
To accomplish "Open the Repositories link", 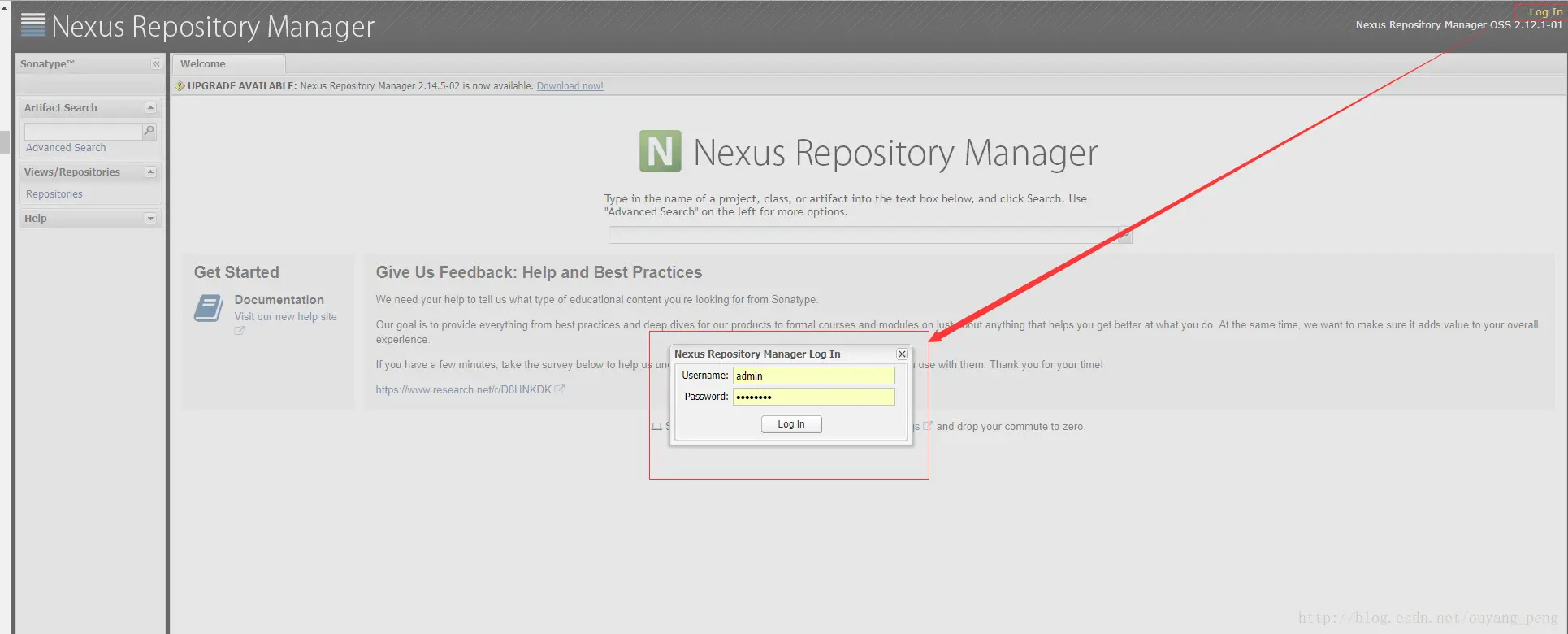I will coord(54,194).
